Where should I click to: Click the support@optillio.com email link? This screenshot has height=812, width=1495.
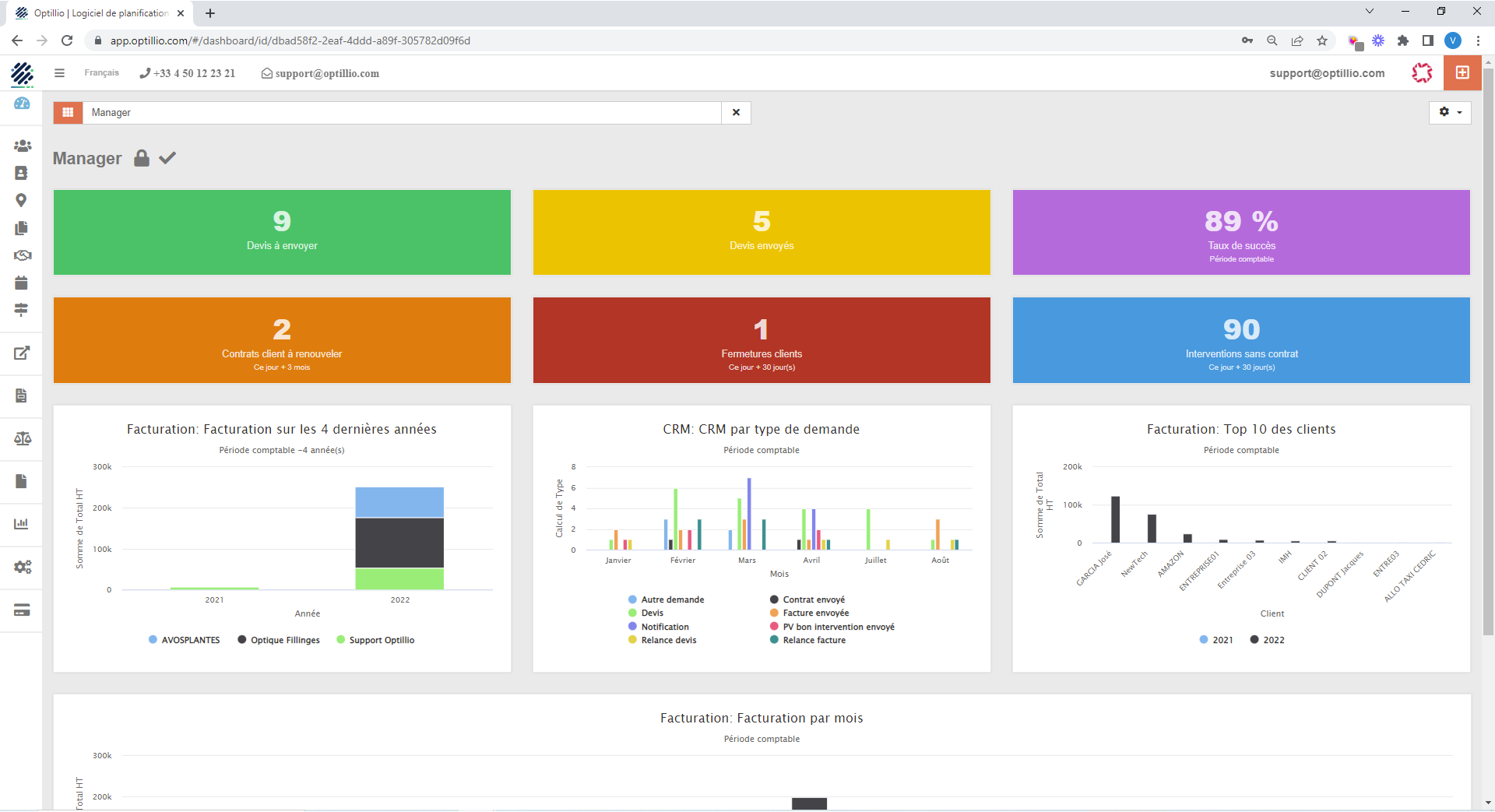pos(320,73)
